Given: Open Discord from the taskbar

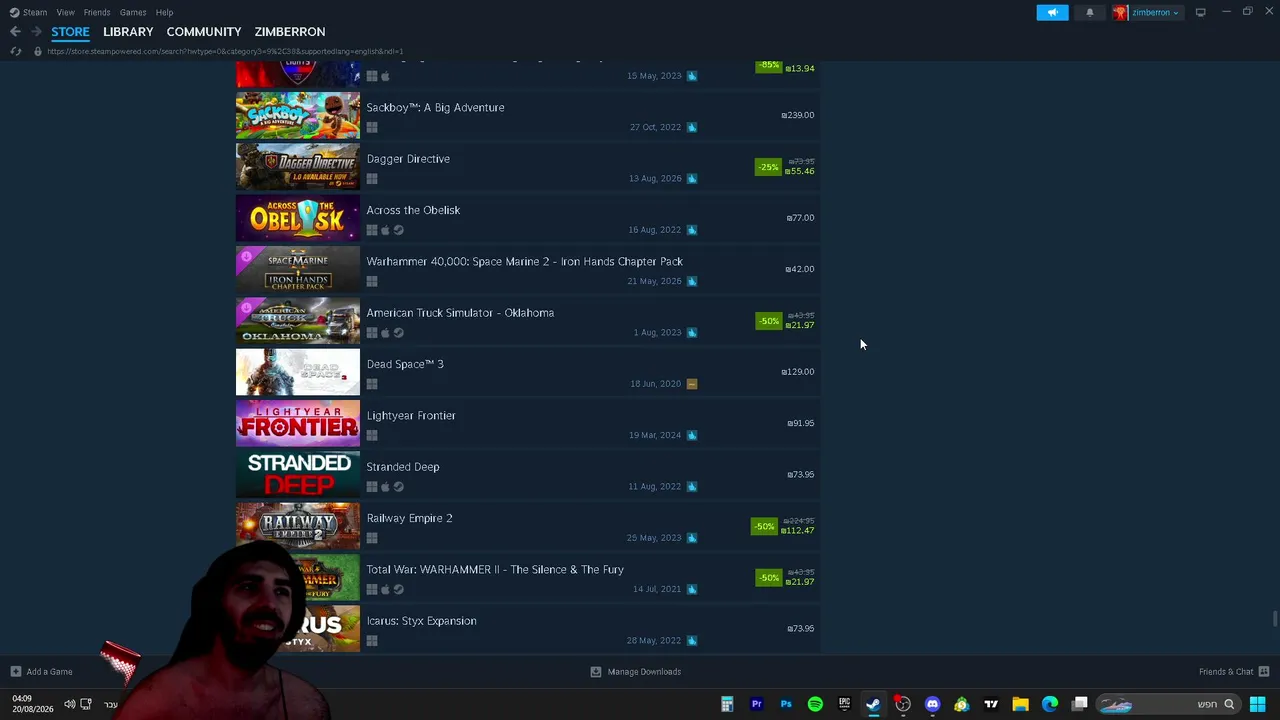Looking at the screenshot, I should click(932, 704).
